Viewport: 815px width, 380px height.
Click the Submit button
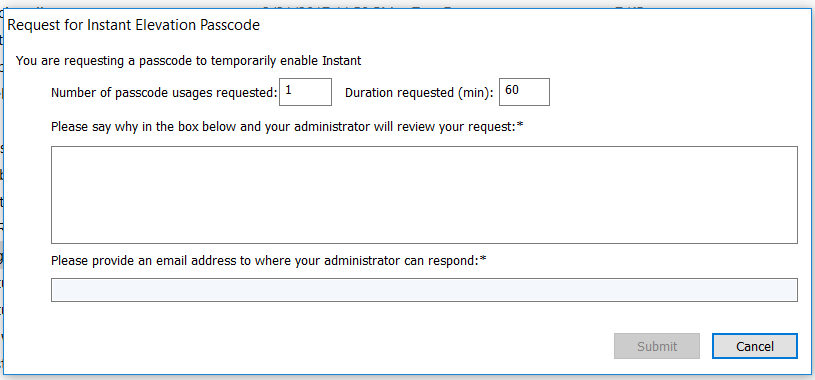[656, 346]
